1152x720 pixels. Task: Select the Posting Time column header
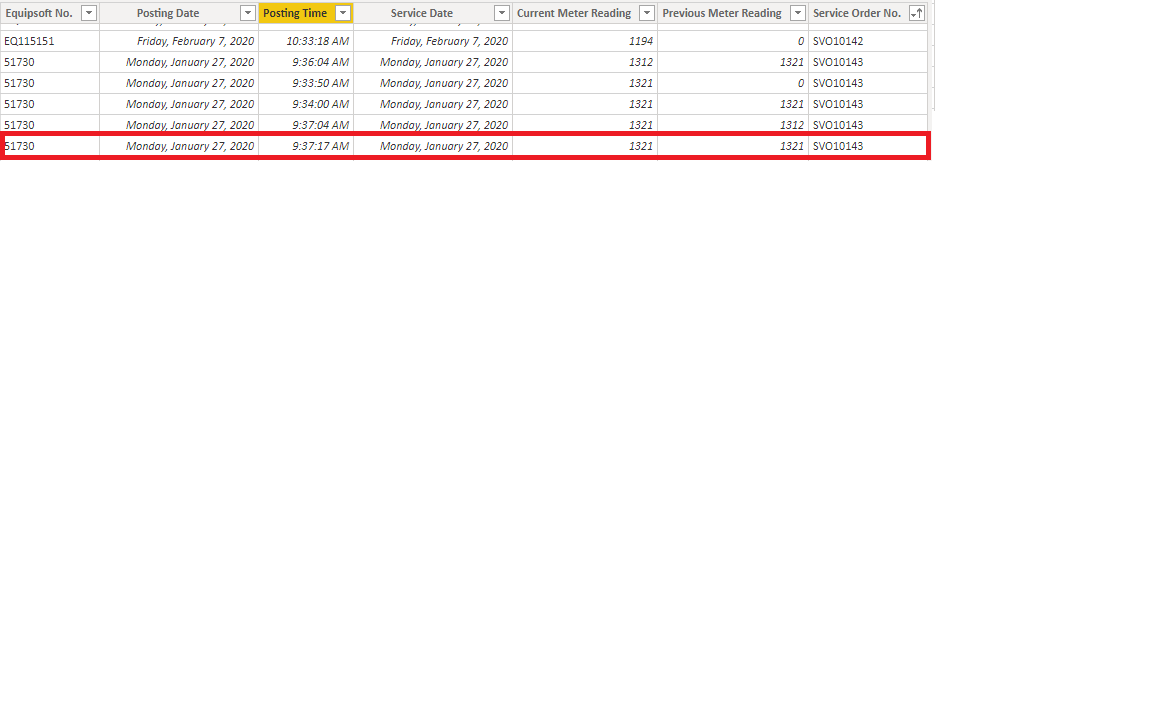(295, 13)
